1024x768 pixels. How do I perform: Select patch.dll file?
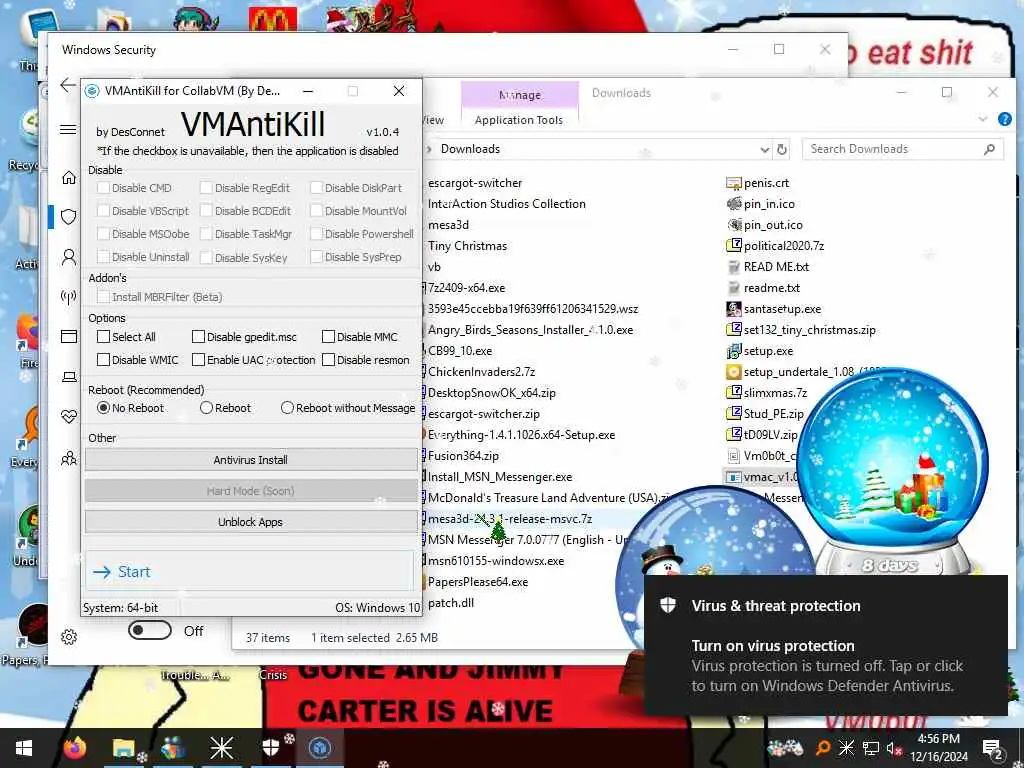click(451, 603)
